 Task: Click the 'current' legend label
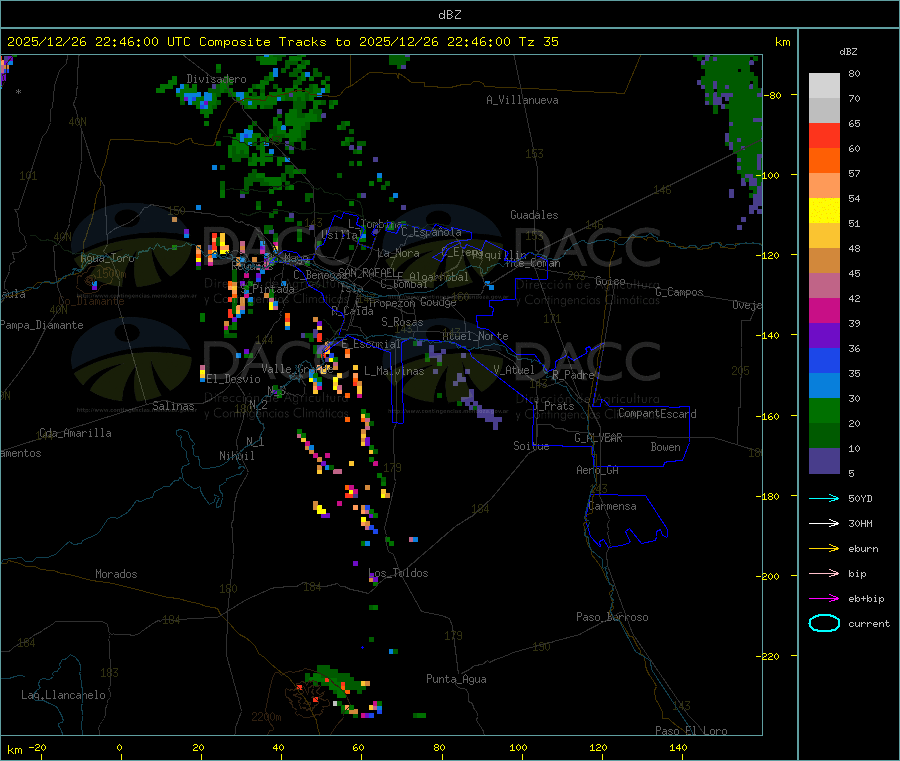pyautogui.click(x=869, y=623)
